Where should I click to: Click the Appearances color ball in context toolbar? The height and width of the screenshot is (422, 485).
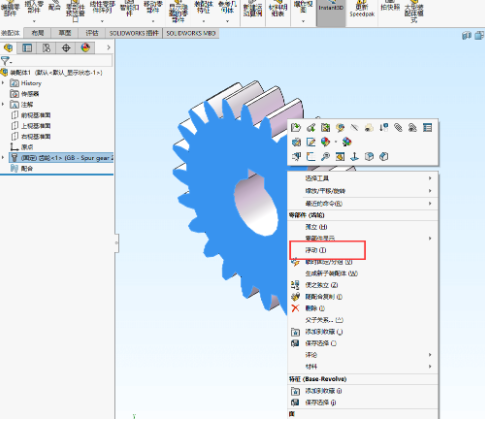[325, 142]
